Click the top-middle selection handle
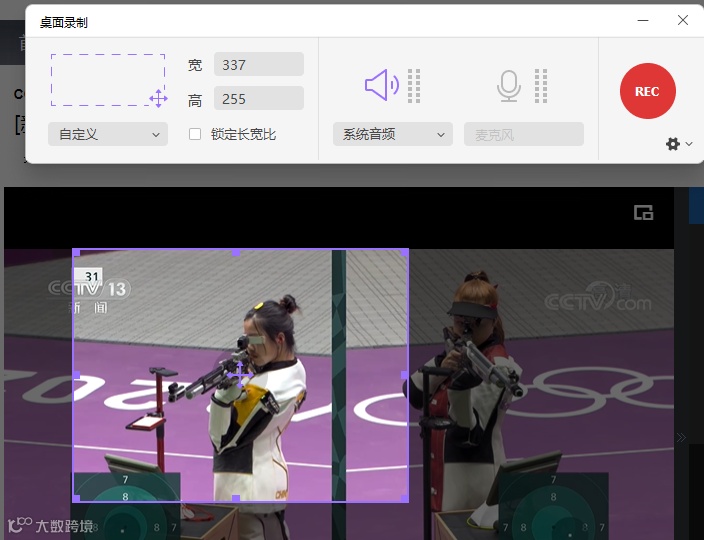This screenshot has height=540, width=704. pyautogui.click(x=236, y=253)
